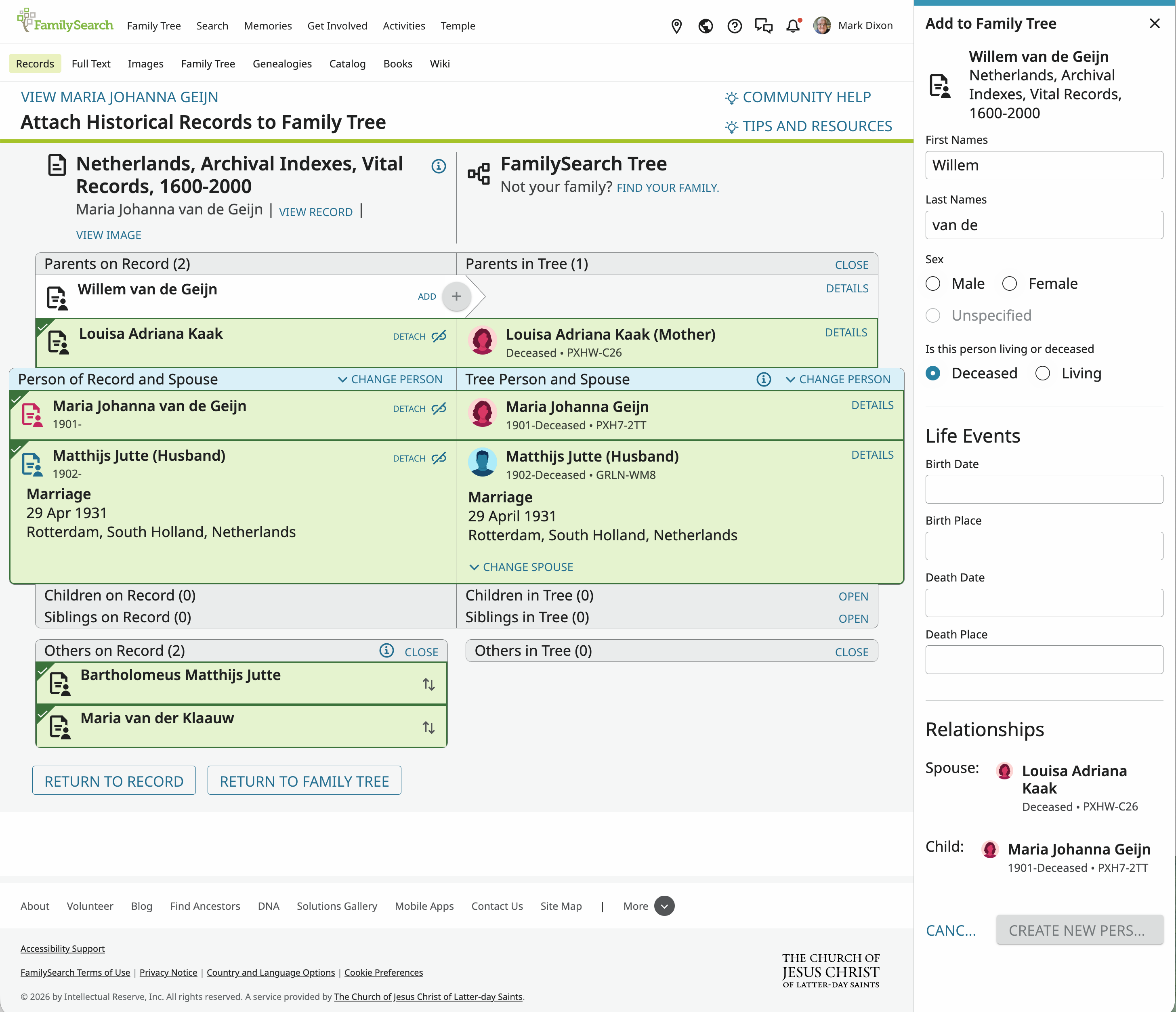
Task: Click the Return to Family Tree button
Action: (x=304, y=781)
